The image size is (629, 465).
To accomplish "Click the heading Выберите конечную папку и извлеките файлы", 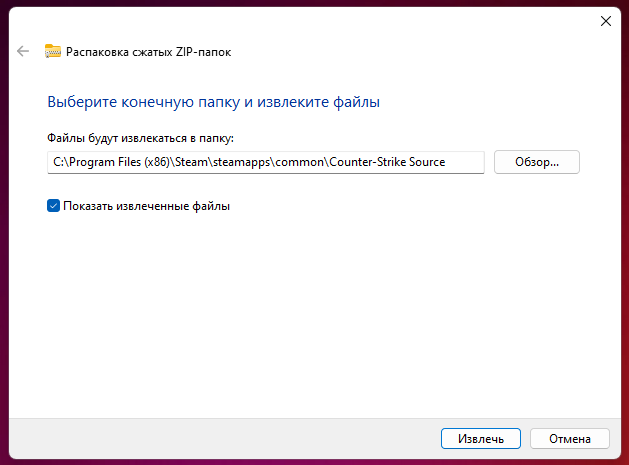I will coord(213,102).
